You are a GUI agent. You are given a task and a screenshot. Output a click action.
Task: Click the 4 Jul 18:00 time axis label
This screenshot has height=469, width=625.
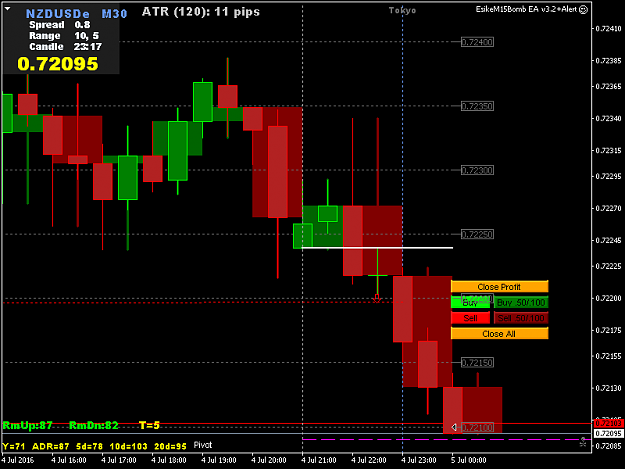pos(169,460)
